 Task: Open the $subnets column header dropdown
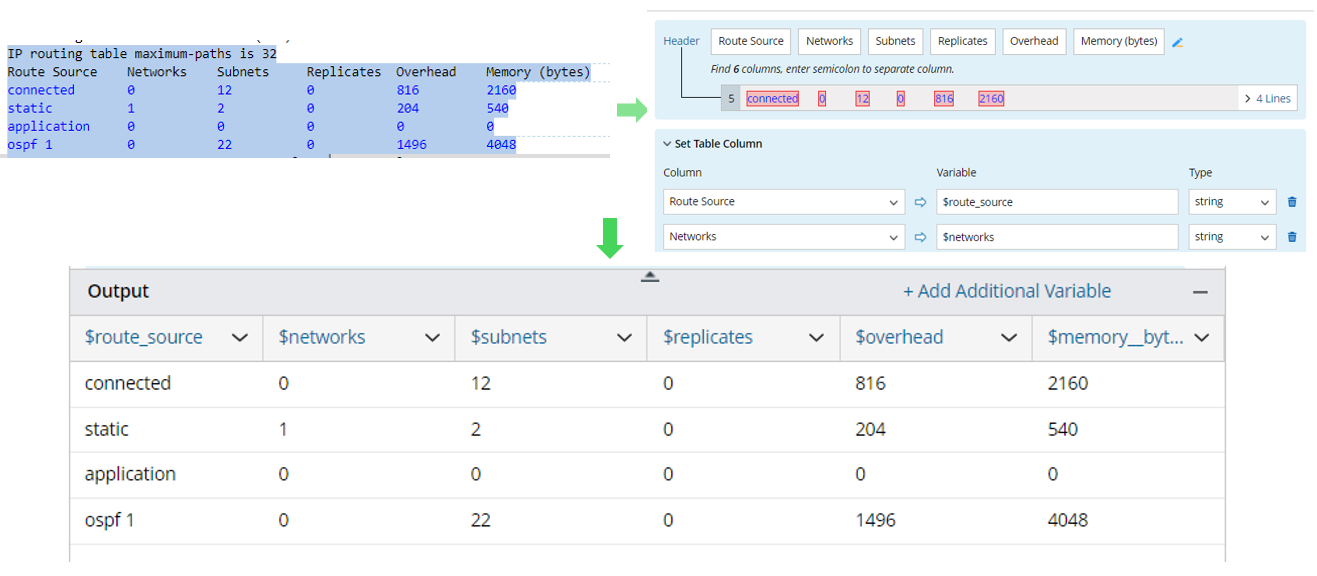point(624,338)
